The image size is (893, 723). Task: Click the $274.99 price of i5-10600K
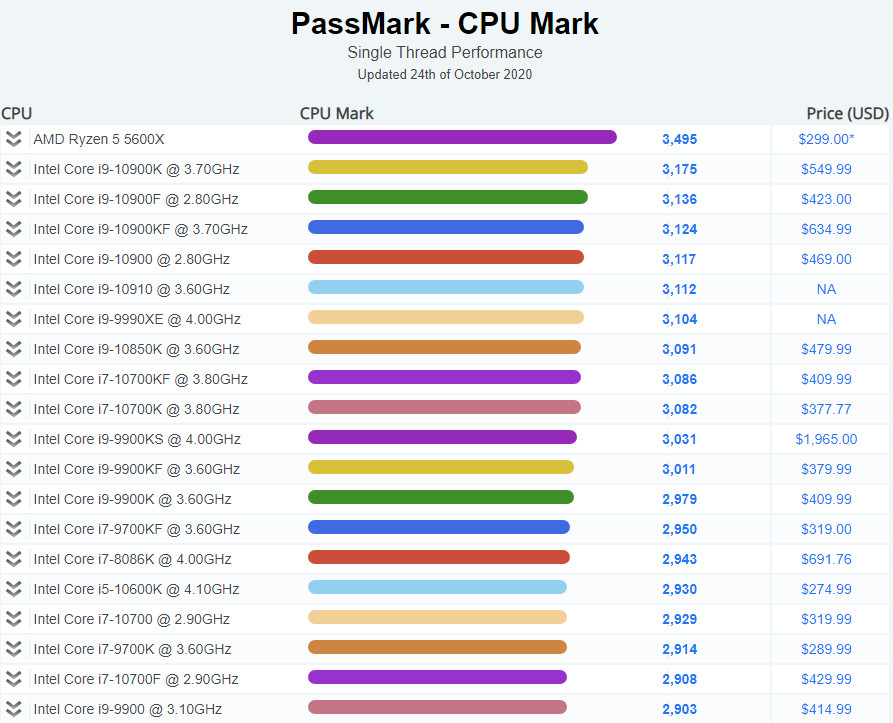tap(826, 589)
